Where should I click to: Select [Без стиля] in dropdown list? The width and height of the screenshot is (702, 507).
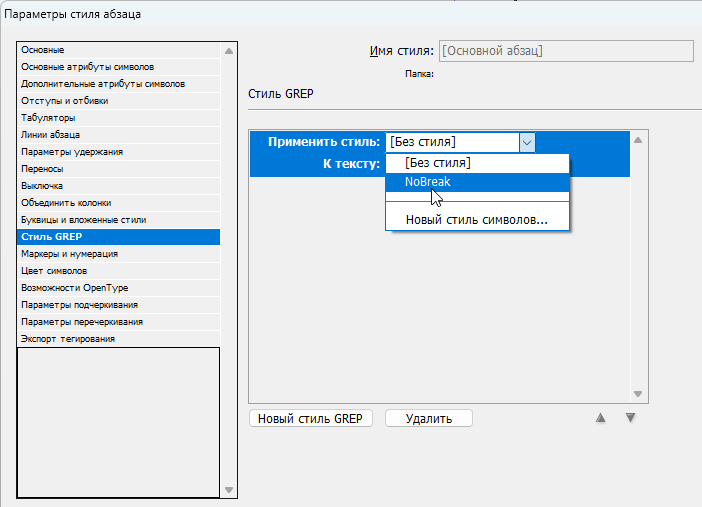pyautogui.click(x=437, y=163)
